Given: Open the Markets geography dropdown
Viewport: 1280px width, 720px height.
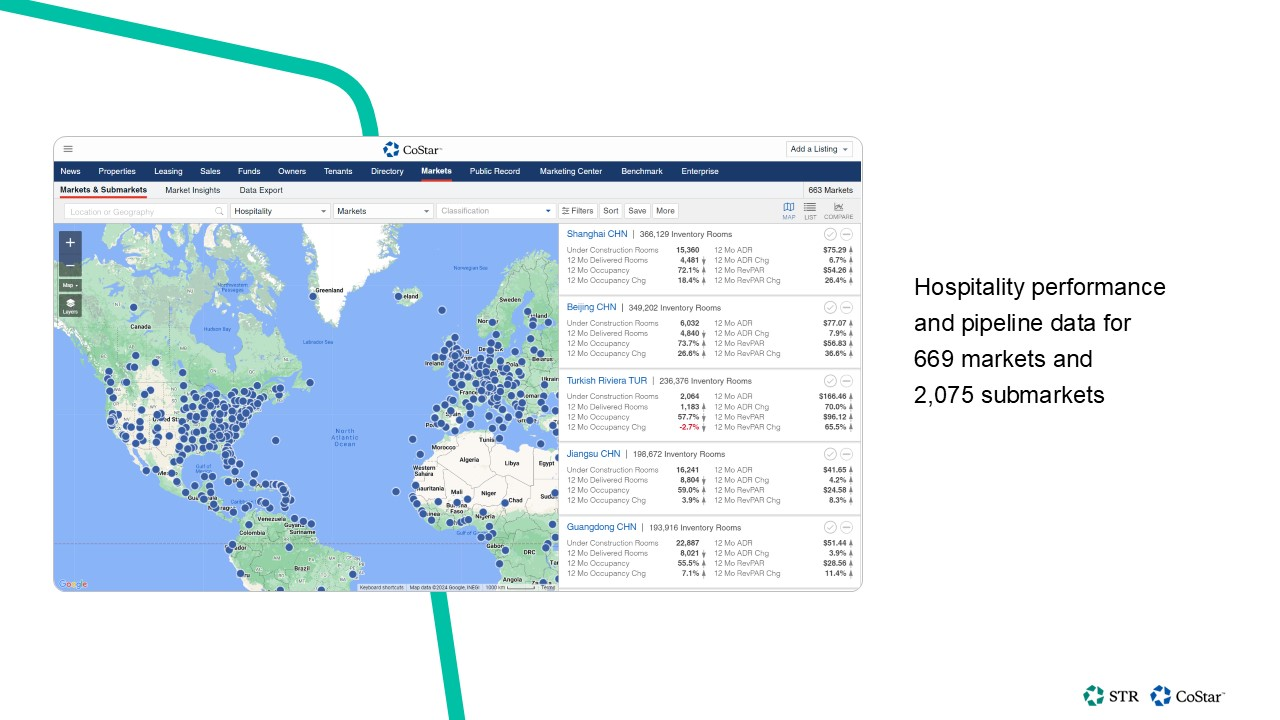Looking at the screenshot, I should [383, 211].
